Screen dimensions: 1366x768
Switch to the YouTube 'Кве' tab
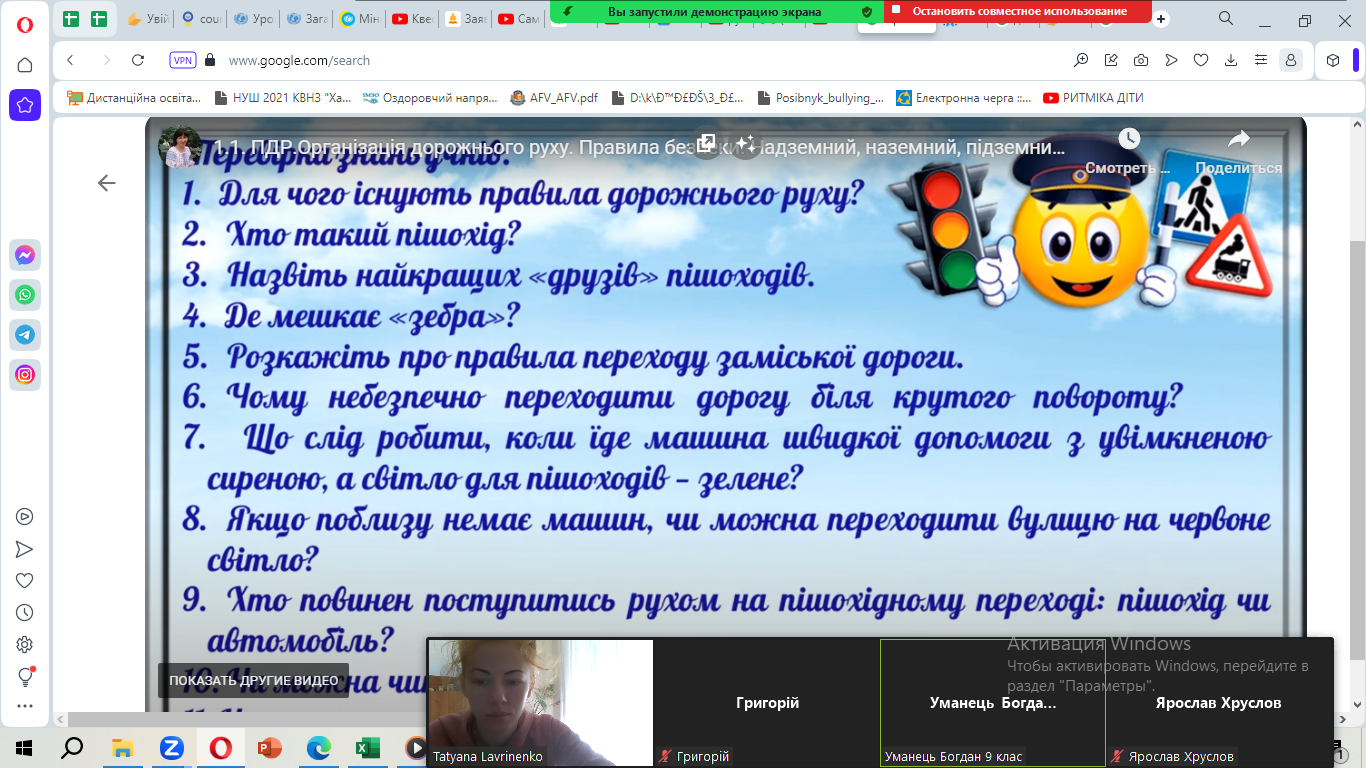411,19
